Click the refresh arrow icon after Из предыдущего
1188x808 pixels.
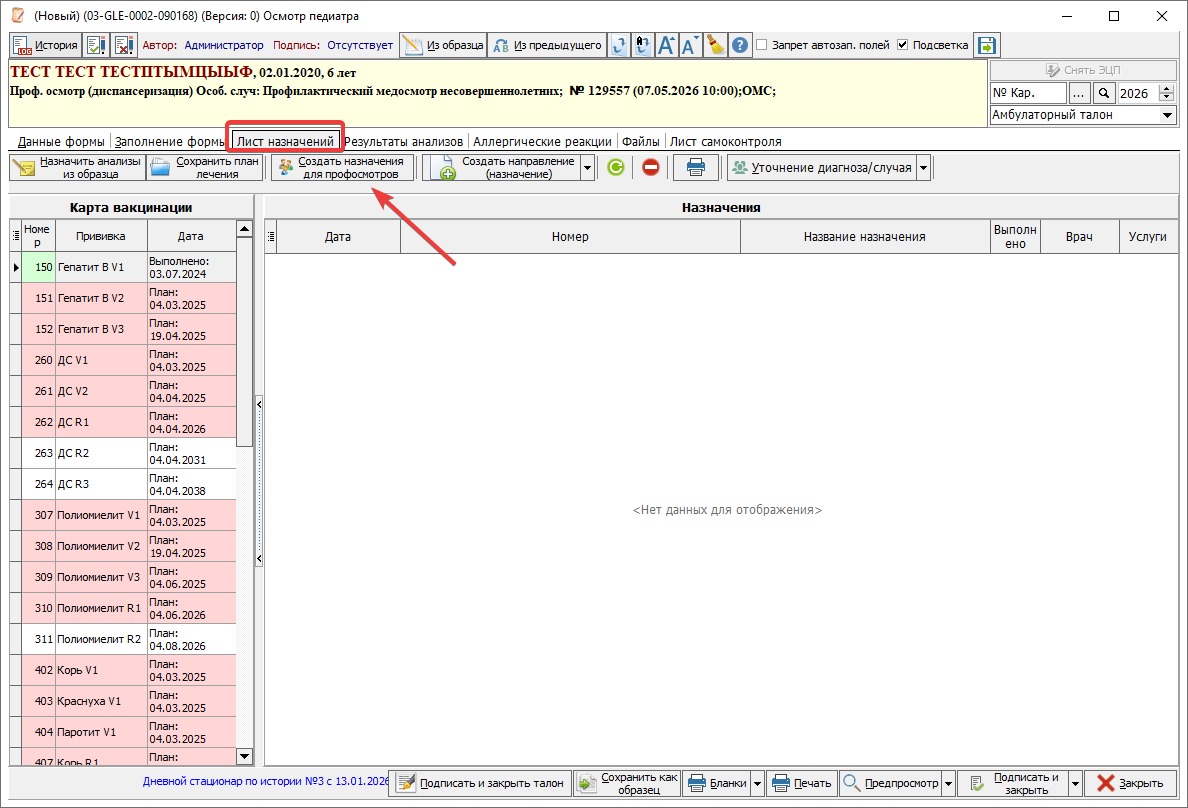(619, 45)
